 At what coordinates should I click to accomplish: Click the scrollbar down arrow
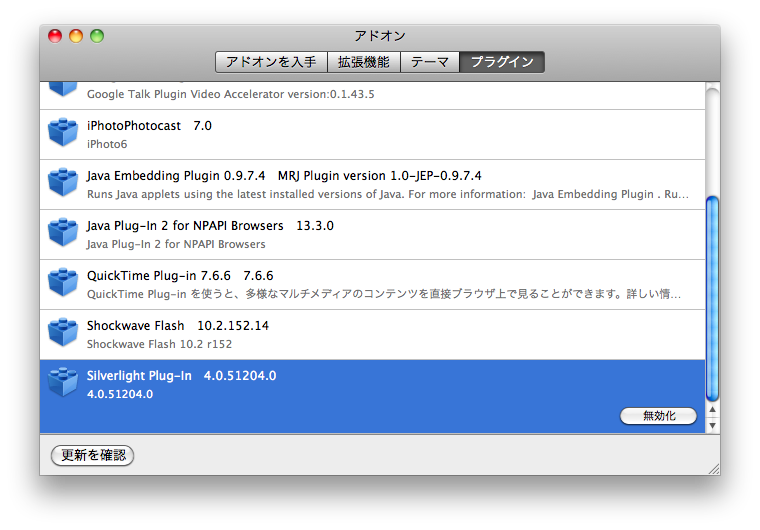712,425
